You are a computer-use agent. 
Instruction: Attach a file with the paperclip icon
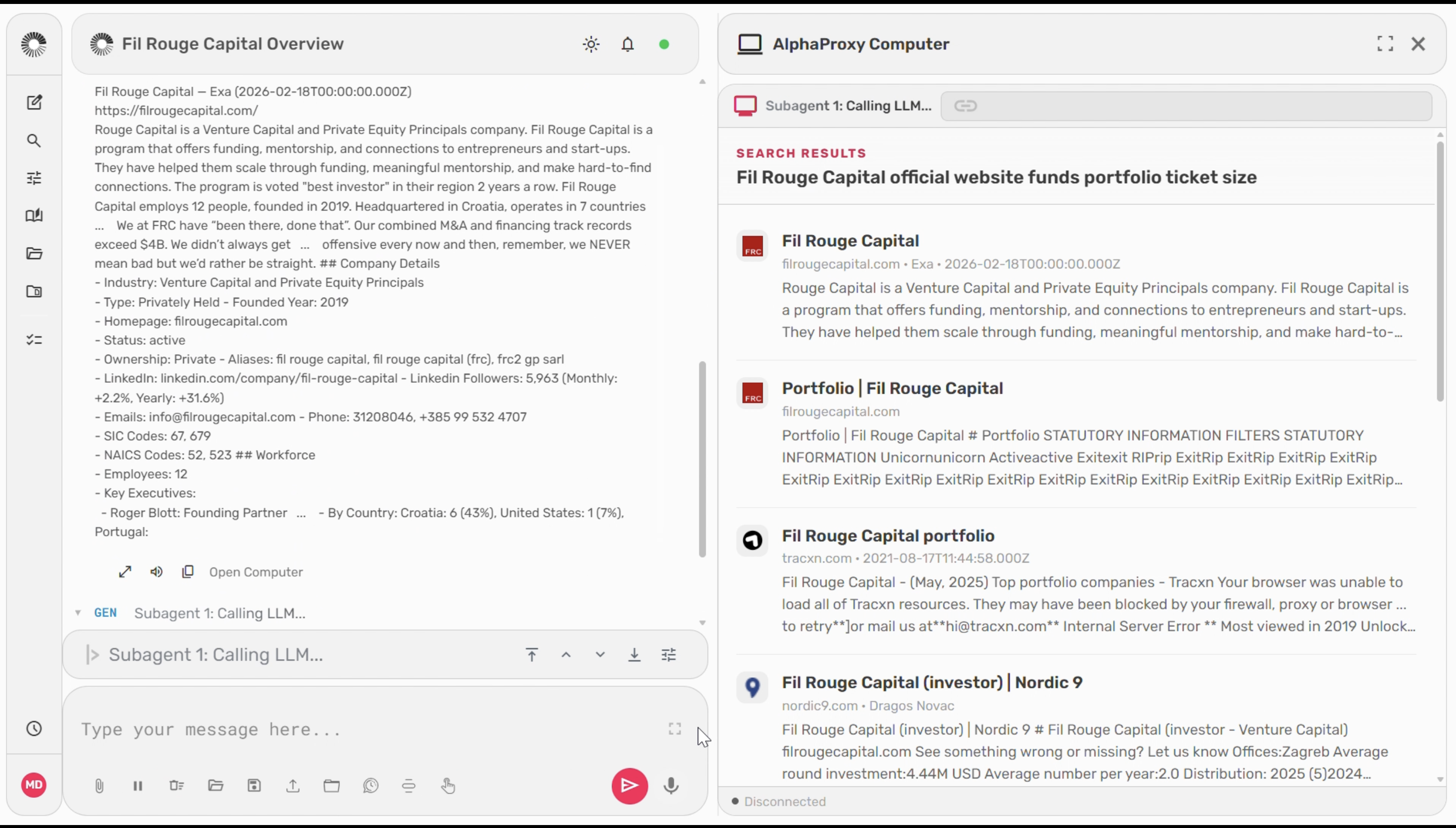pos(99,786)
